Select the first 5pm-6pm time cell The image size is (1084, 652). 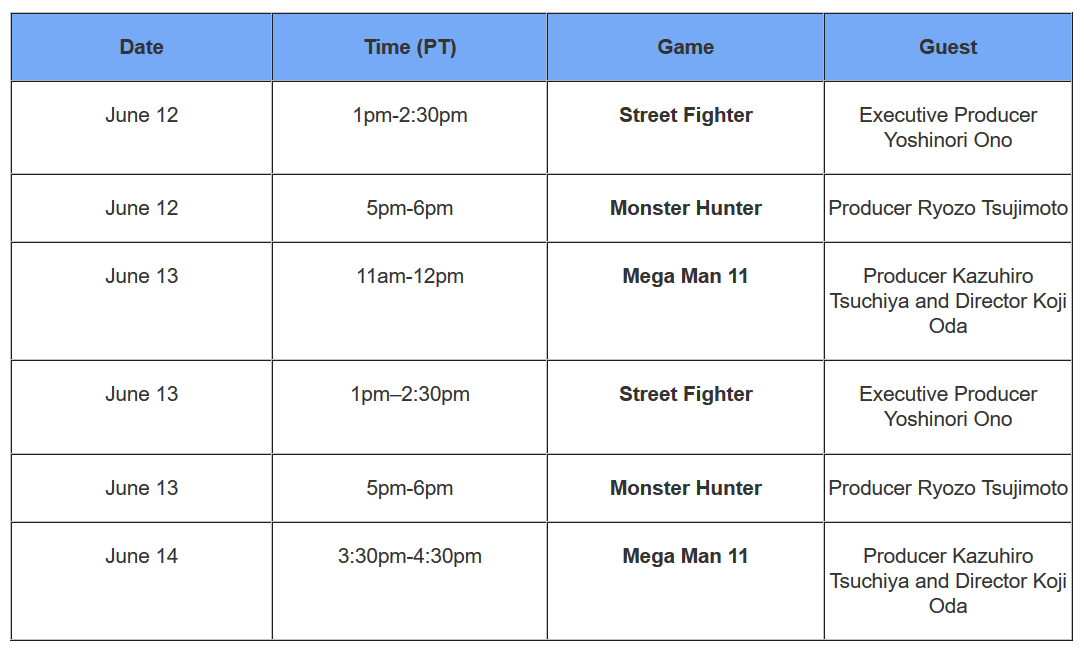[410, 208]
